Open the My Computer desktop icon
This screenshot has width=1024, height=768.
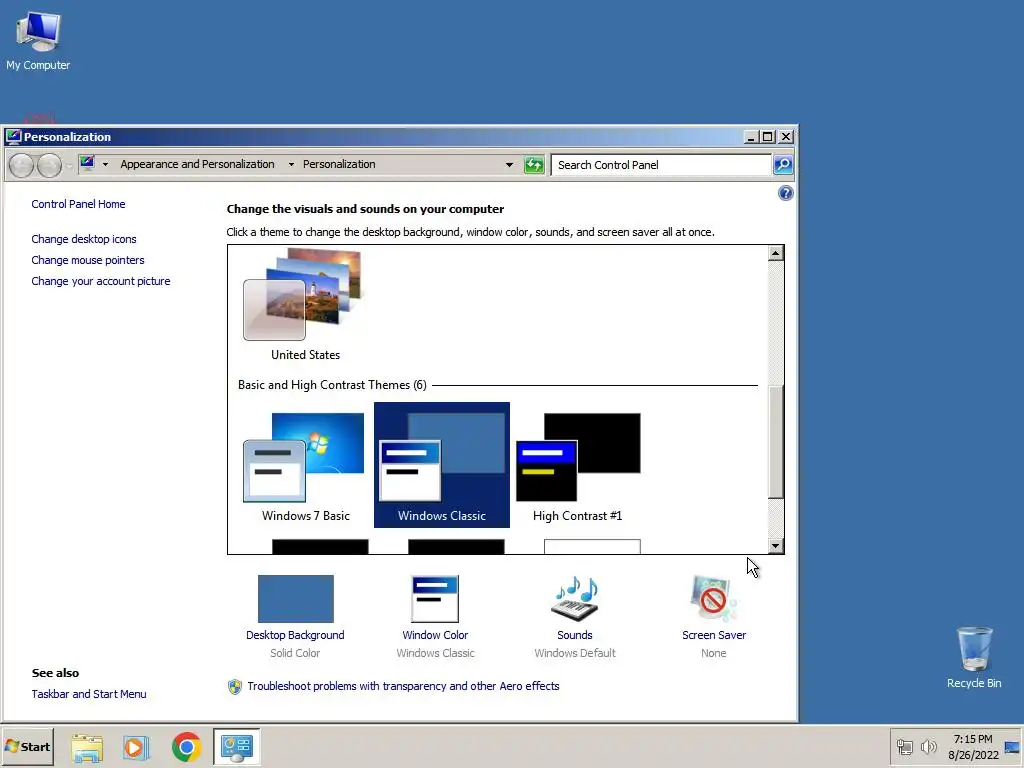pyautogui.click(x=38, y=40)
